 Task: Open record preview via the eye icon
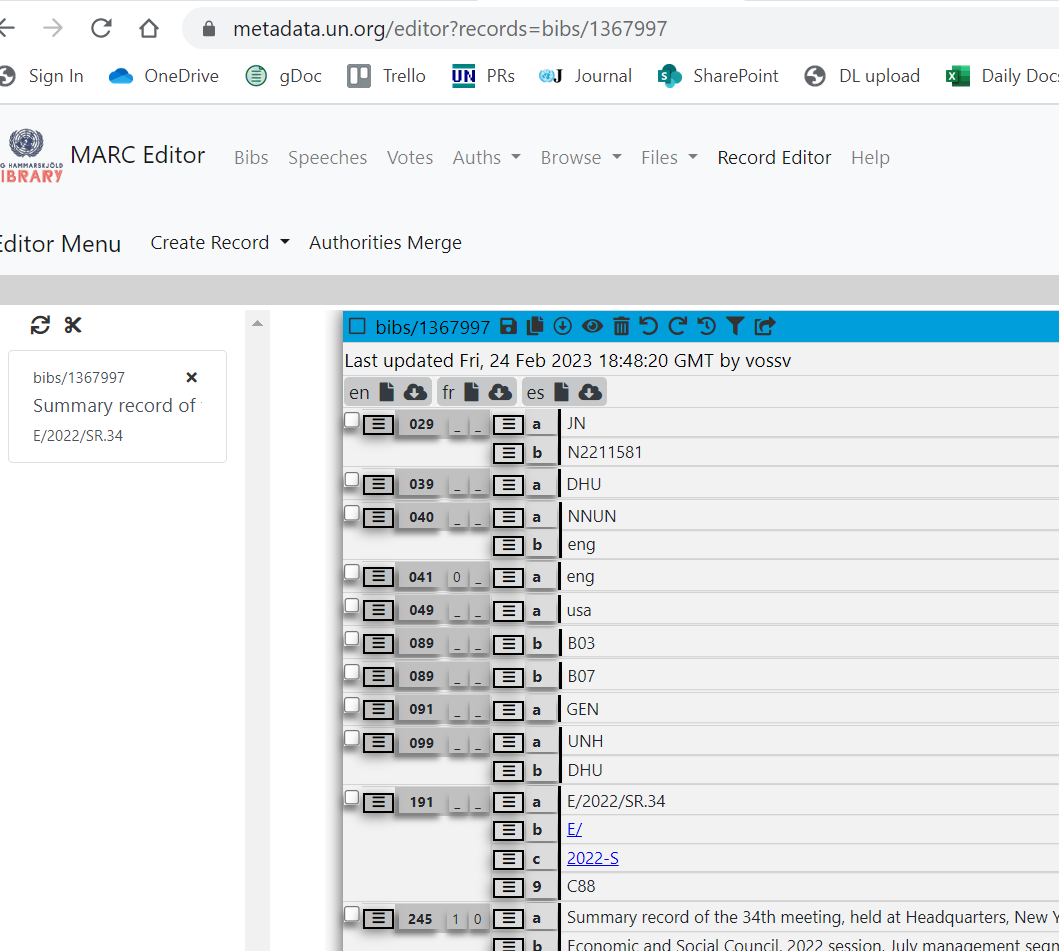pyautogui.click(x=592, y=326)
